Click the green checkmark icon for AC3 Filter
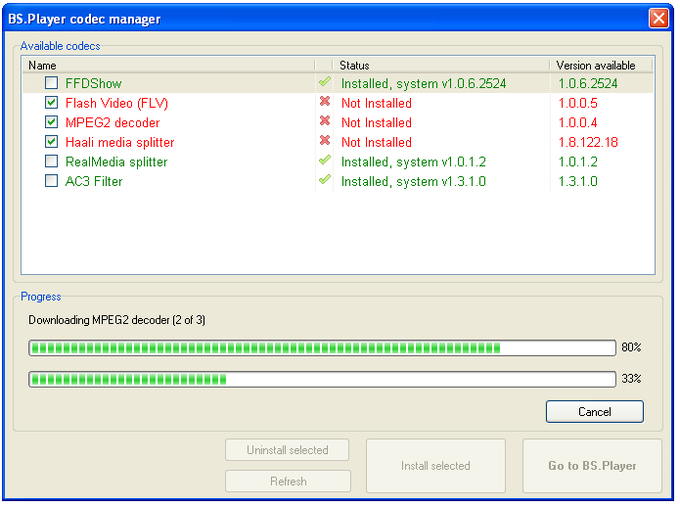Image resolution: width=680 pixels, height=507 pixels. 324,181
